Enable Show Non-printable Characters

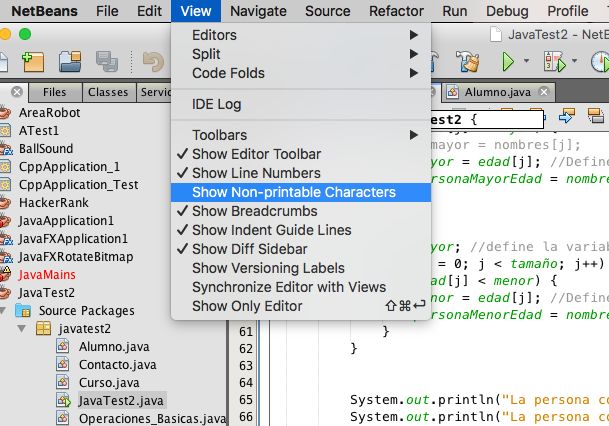301,192
